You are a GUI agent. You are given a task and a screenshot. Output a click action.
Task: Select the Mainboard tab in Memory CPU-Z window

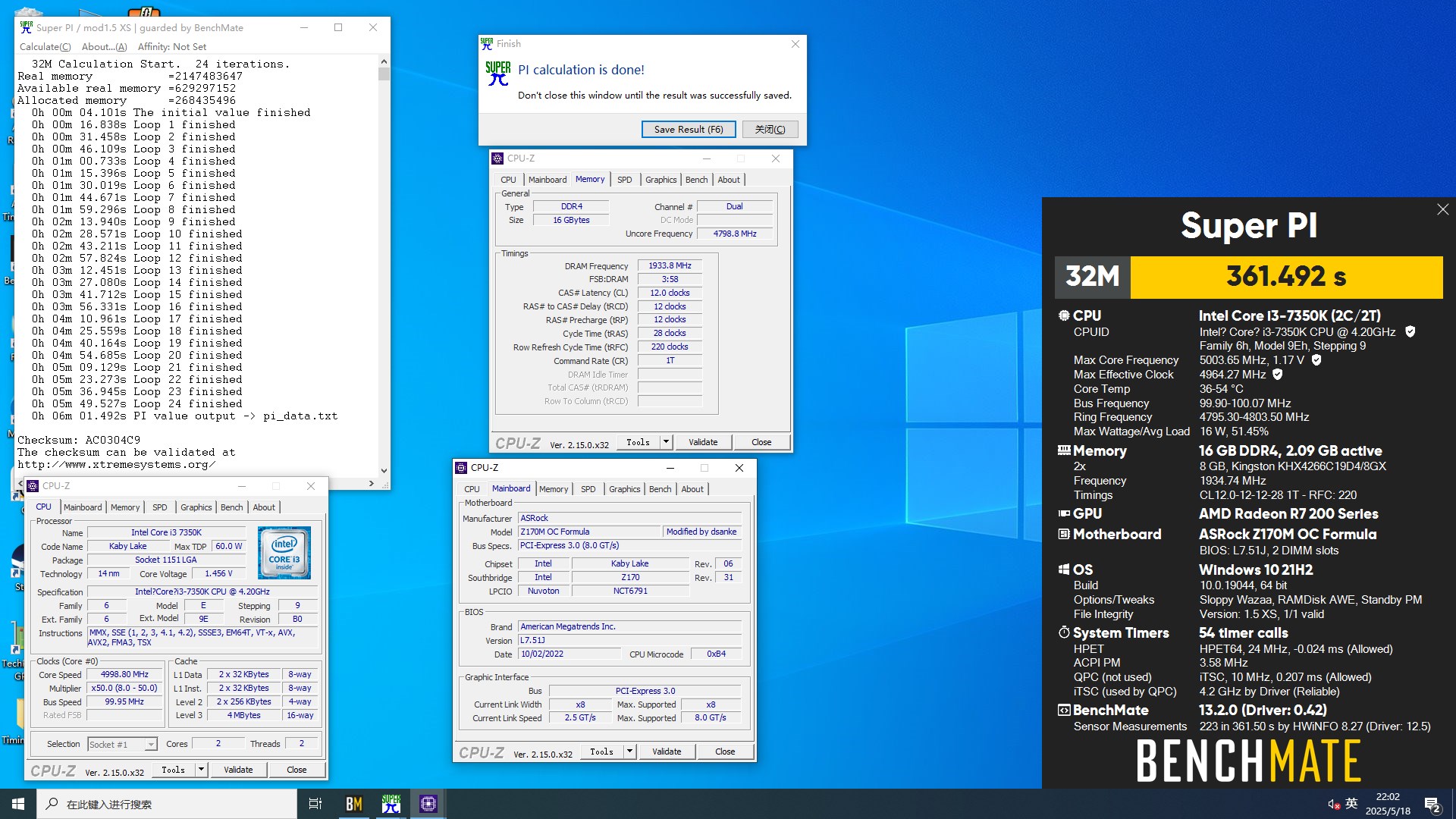tap(548, 180)
